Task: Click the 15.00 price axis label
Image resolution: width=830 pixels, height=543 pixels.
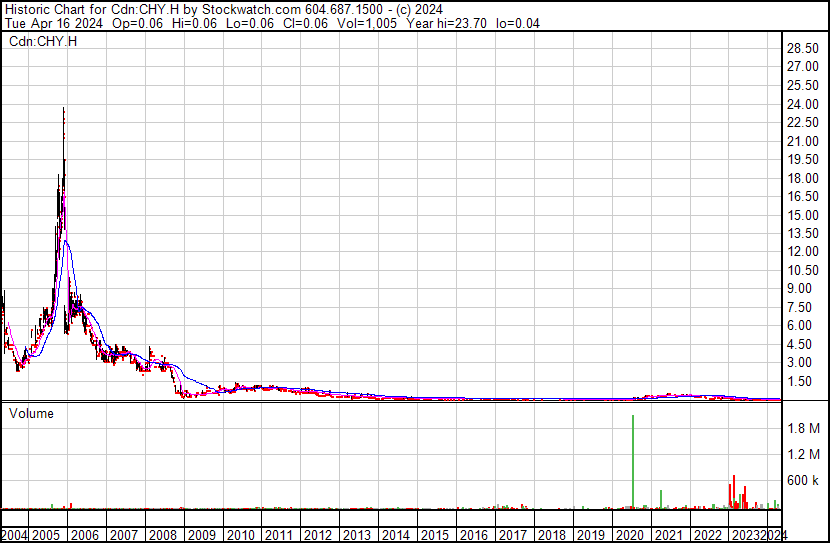Action: 803,215
